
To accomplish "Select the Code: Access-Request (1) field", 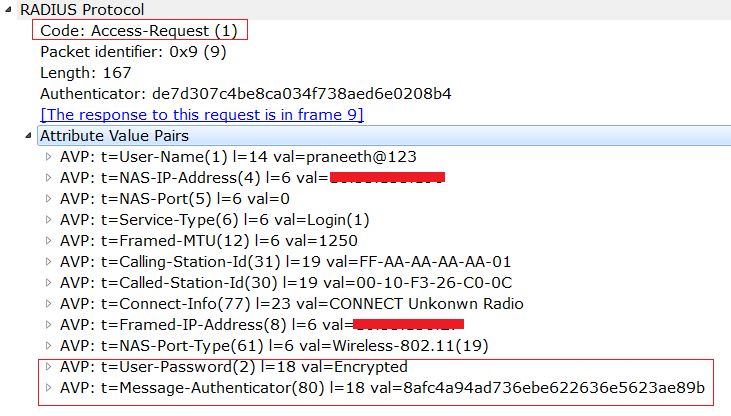I will pos(138,30).
